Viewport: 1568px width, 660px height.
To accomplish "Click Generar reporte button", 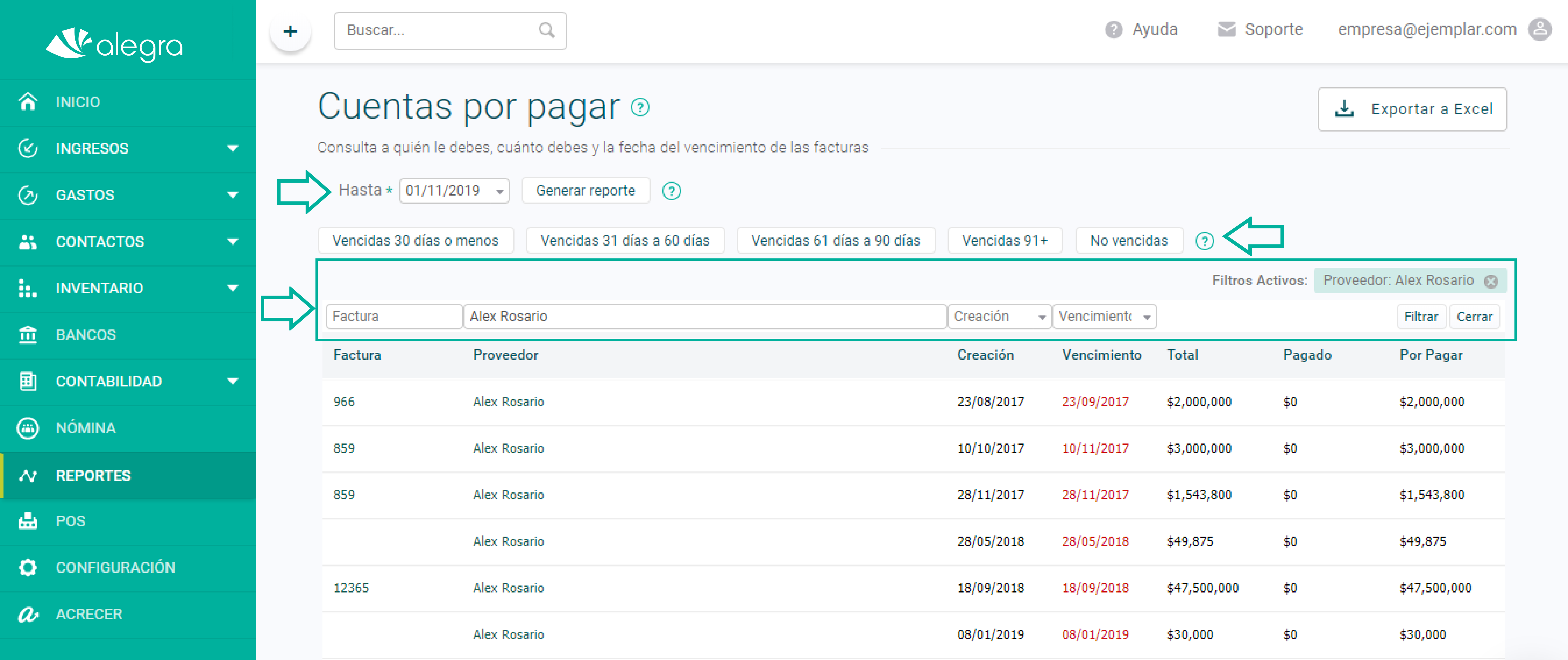I will click(585, 191).
